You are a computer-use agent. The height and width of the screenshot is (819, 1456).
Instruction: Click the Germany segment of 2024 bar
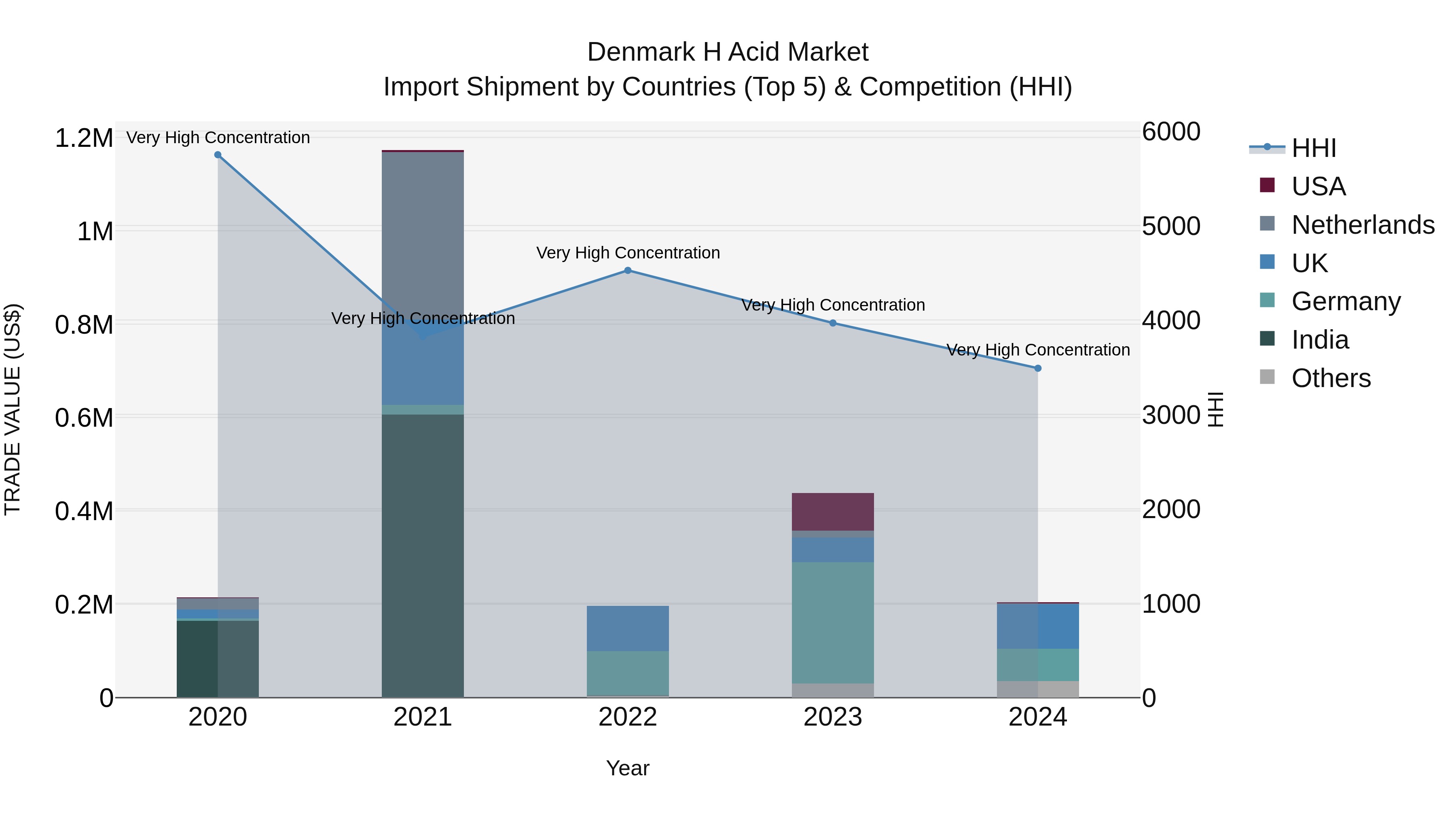click(1038, 665)
